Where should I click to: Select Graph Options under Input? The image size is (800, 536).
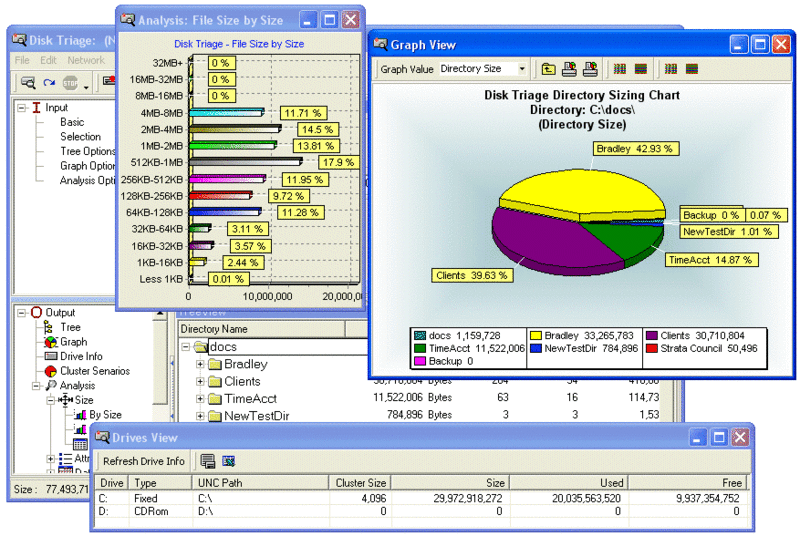click(88, 166)
